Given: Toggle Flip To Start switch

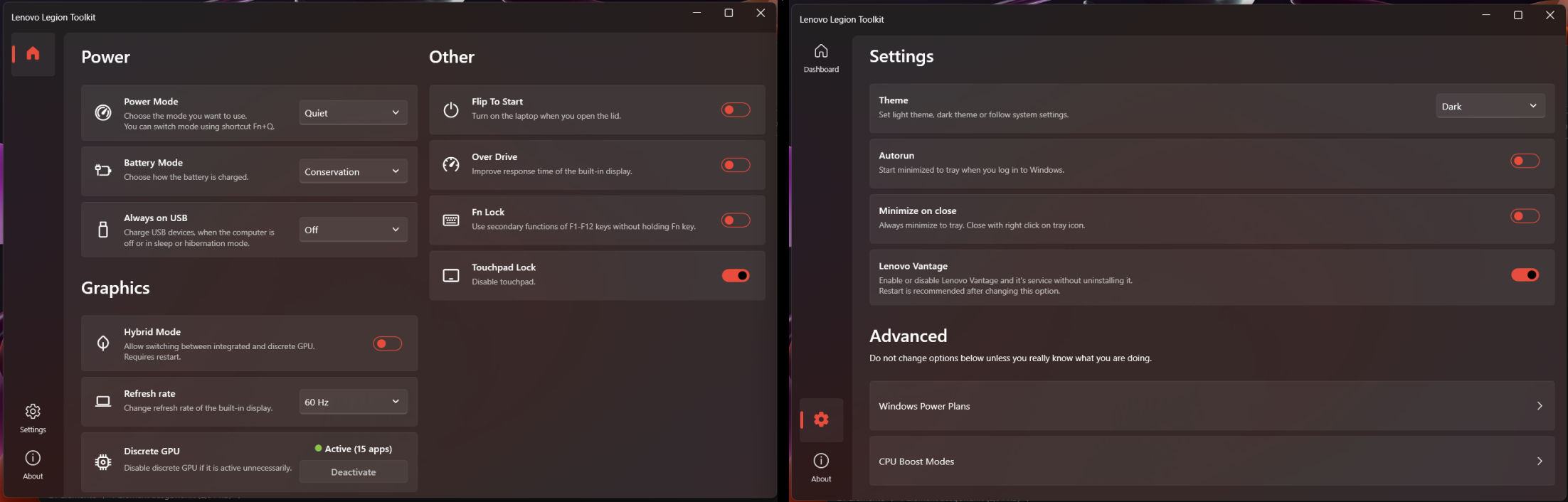Looking at the screenshot, I should 736,110.
